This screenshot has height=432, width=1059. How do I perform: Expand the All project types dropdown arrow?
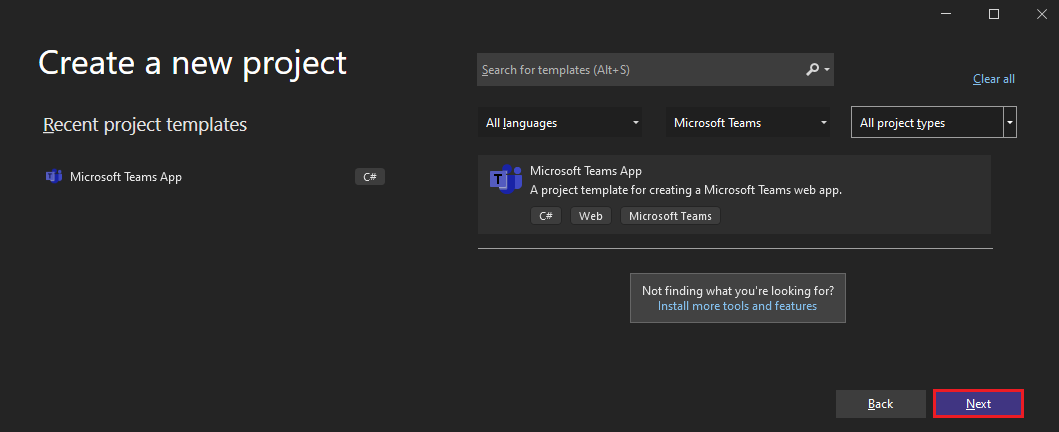(x=1010, y=123)
